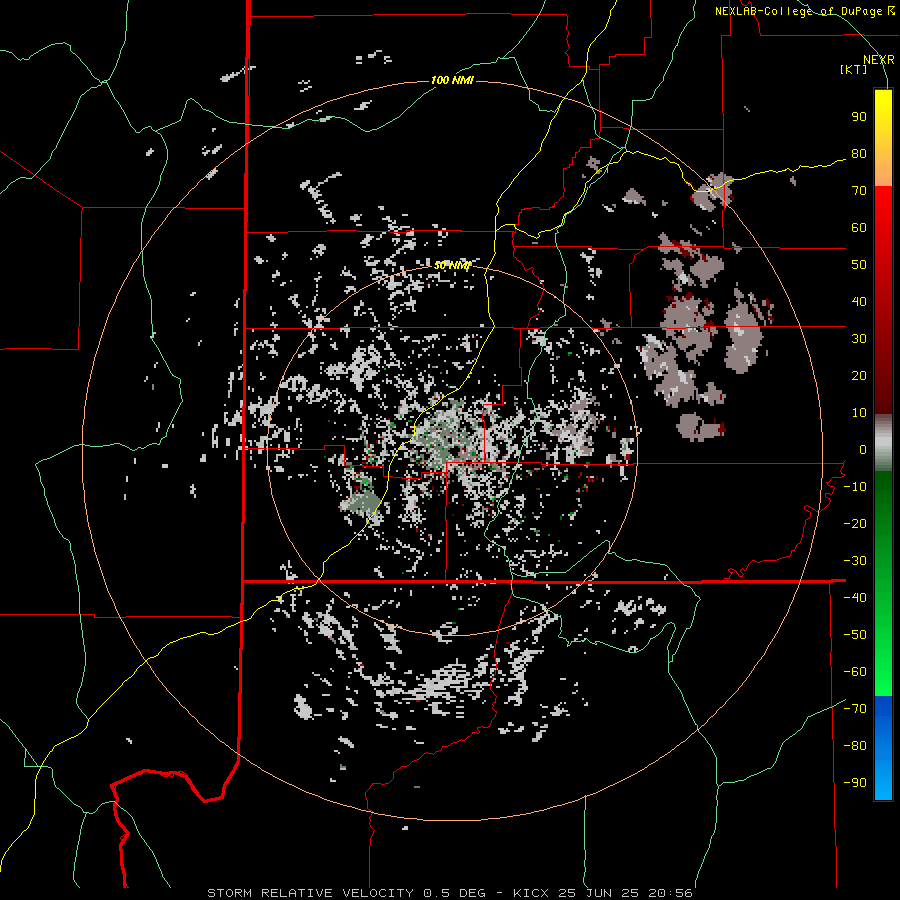The width and height of the screenshot is (900, 900).
Task: Click the [KT] unit label above scale
Action: 854,69
